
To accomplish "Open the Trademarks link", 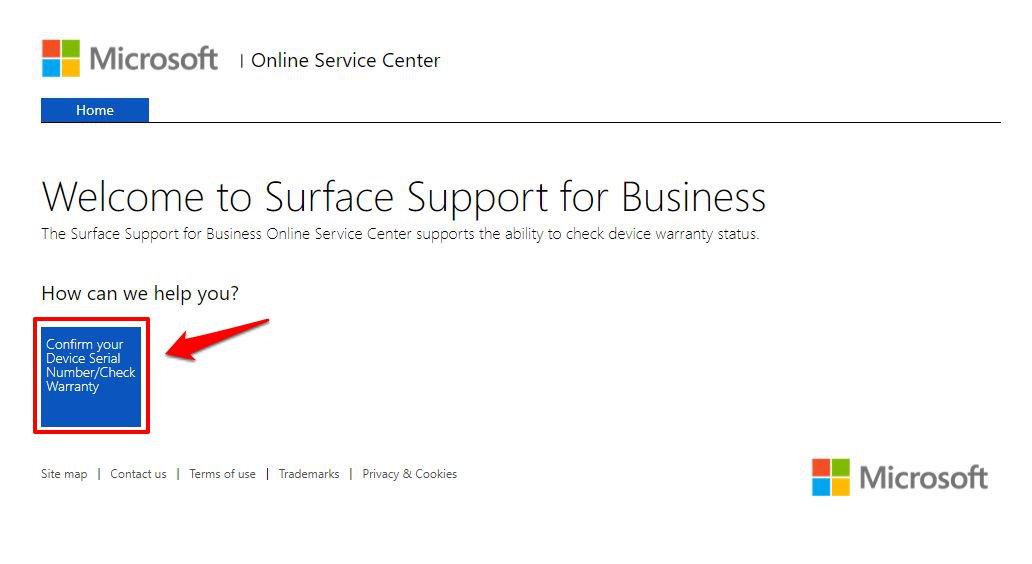I will [x=309, y=474].
